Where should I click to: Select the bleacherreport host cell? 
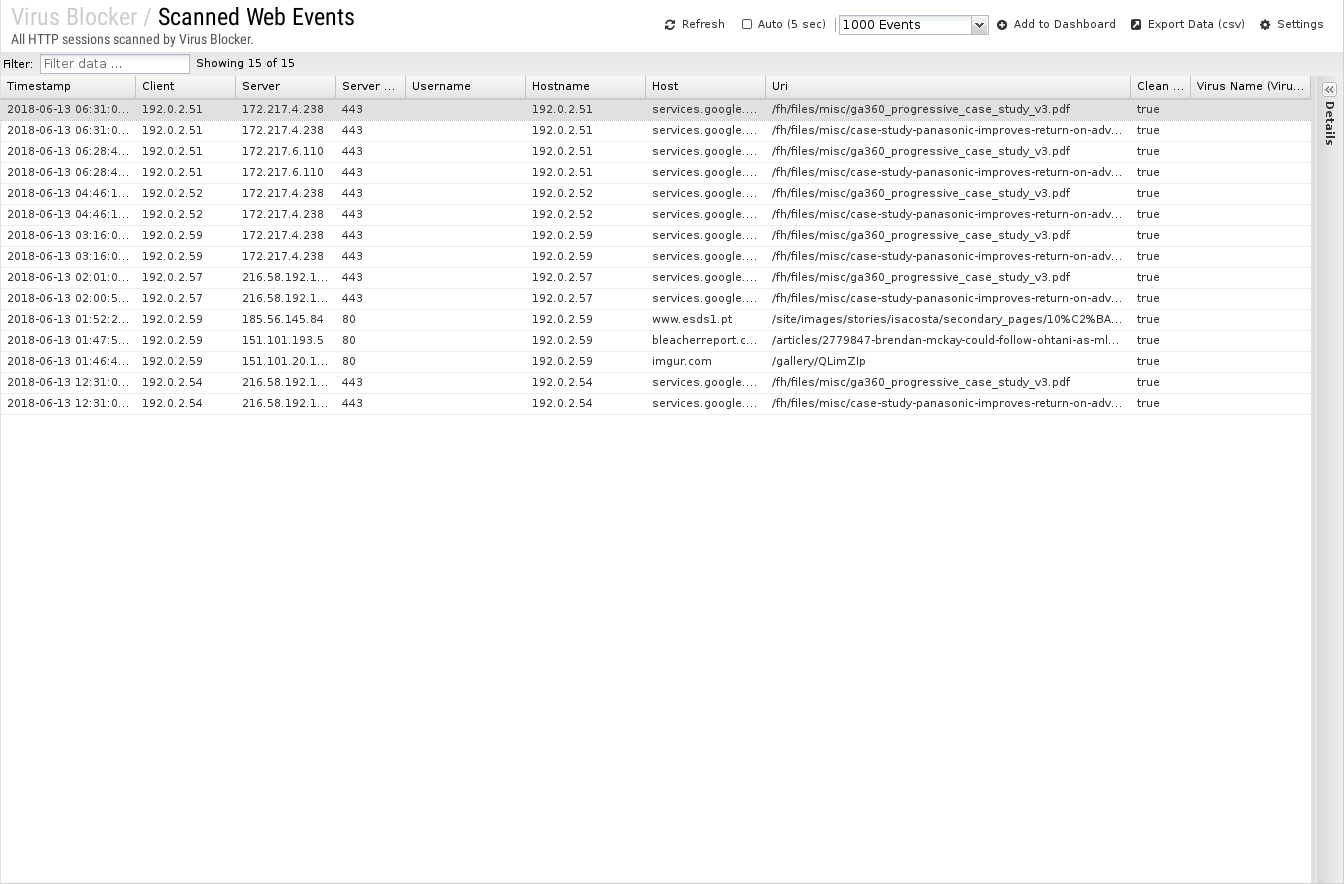(x=706, y=341)
